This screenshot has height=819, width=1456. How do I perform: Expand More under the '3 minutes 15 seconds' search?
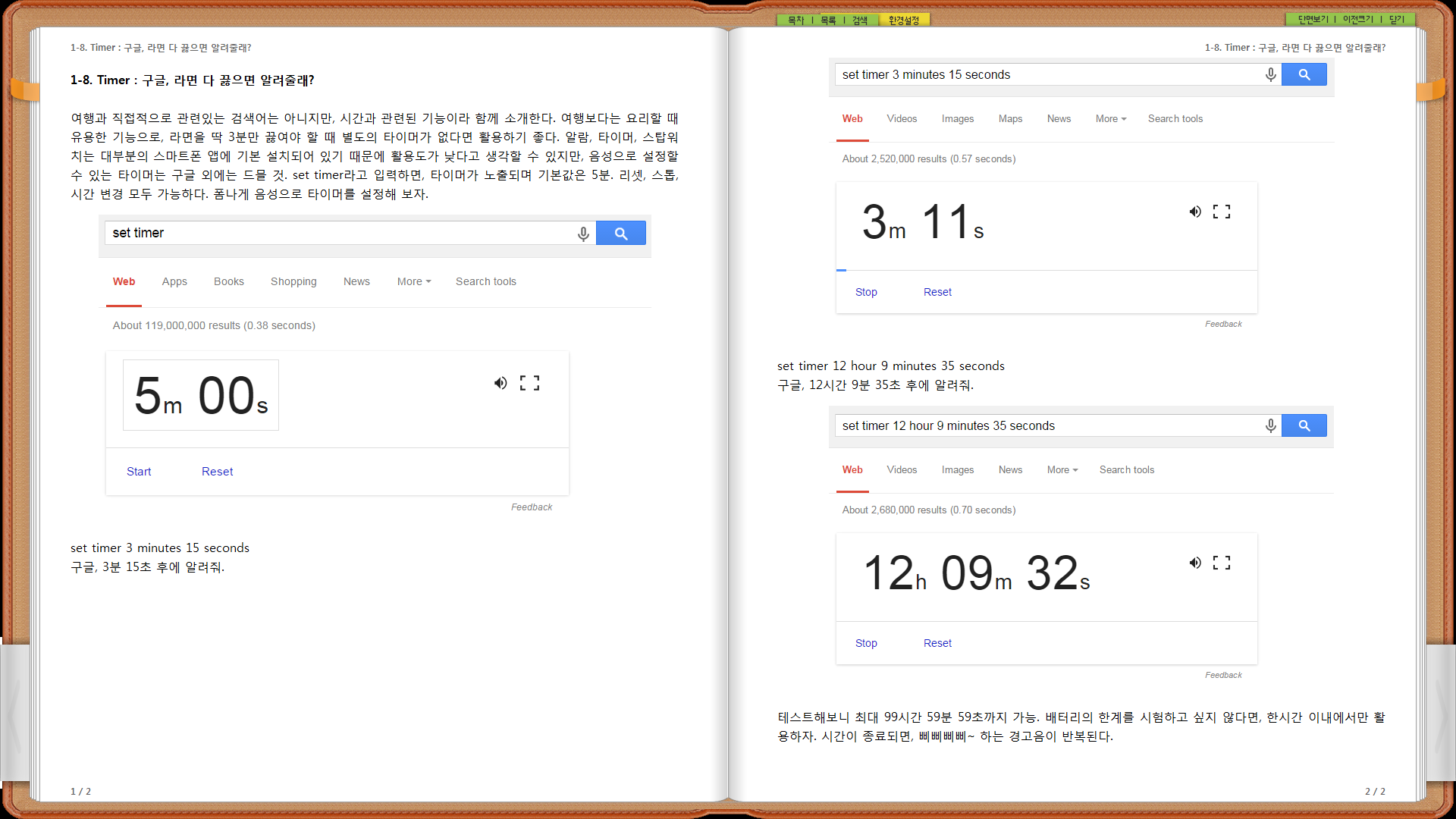(1111, 119)
